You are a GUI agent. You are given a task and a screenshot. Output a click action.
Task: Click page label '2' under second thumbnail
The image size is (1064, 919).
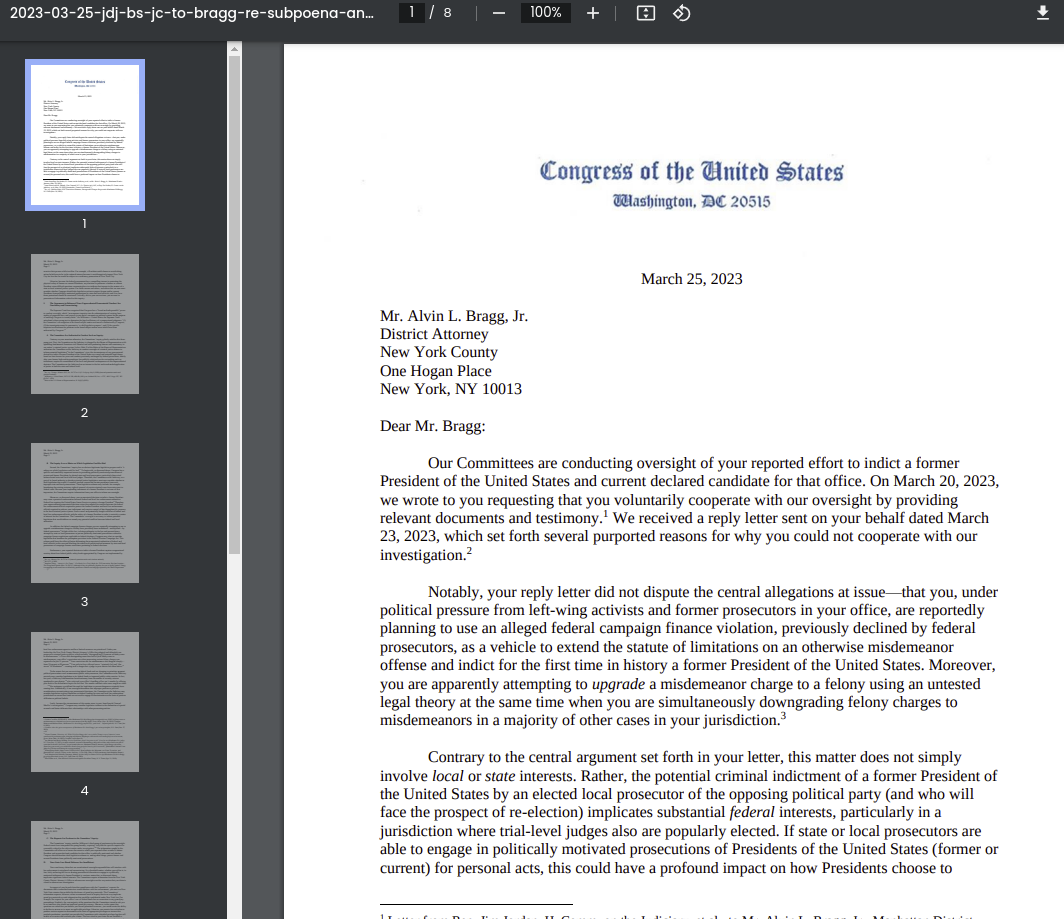[85, 413]
